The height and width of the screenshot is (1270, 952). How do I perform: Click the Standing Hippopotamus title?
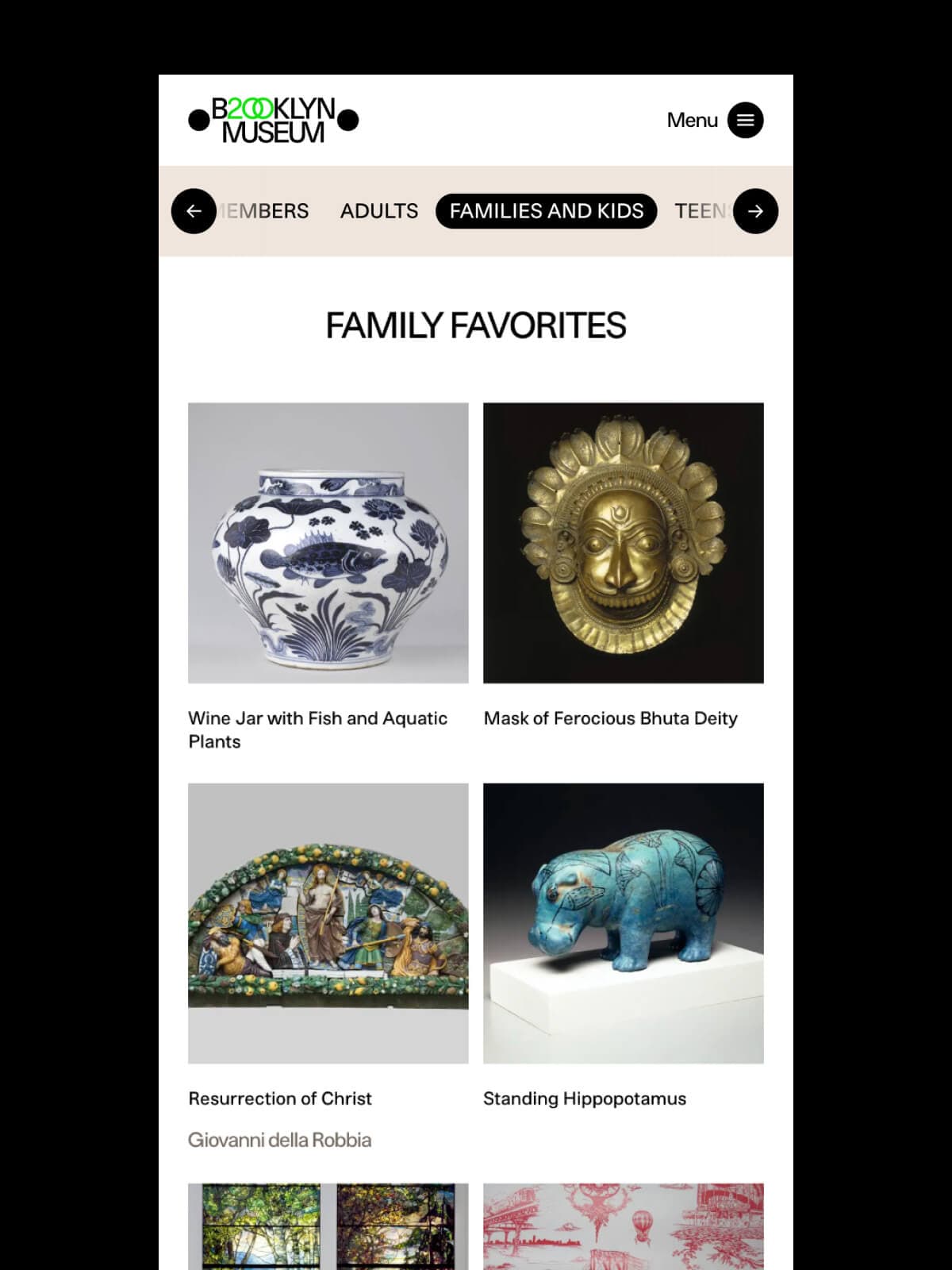coord(584,1099)
